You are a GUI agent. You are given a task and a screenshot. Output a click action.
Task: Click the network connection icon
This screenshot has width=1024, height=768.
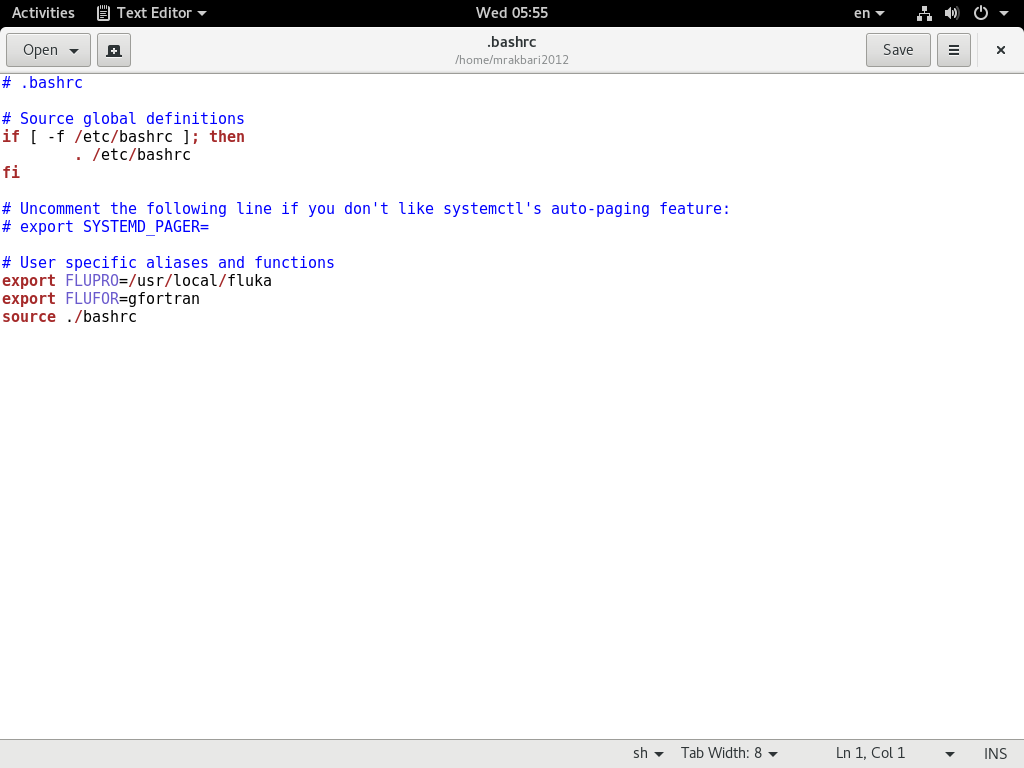[924, 13]
